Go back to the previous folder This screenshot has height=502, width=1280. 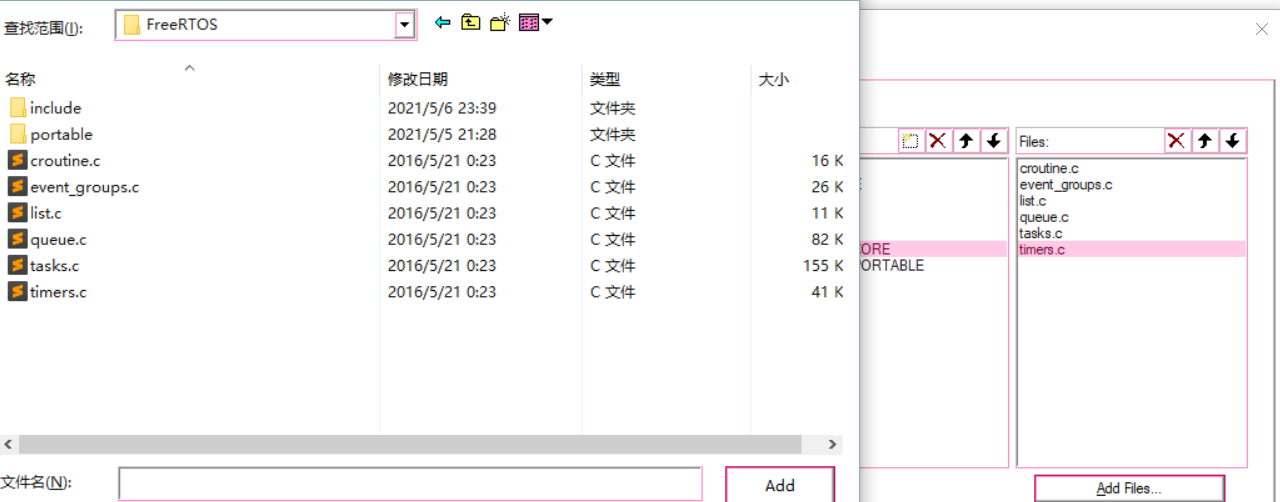pyautogui.click(x=442, y=22)
